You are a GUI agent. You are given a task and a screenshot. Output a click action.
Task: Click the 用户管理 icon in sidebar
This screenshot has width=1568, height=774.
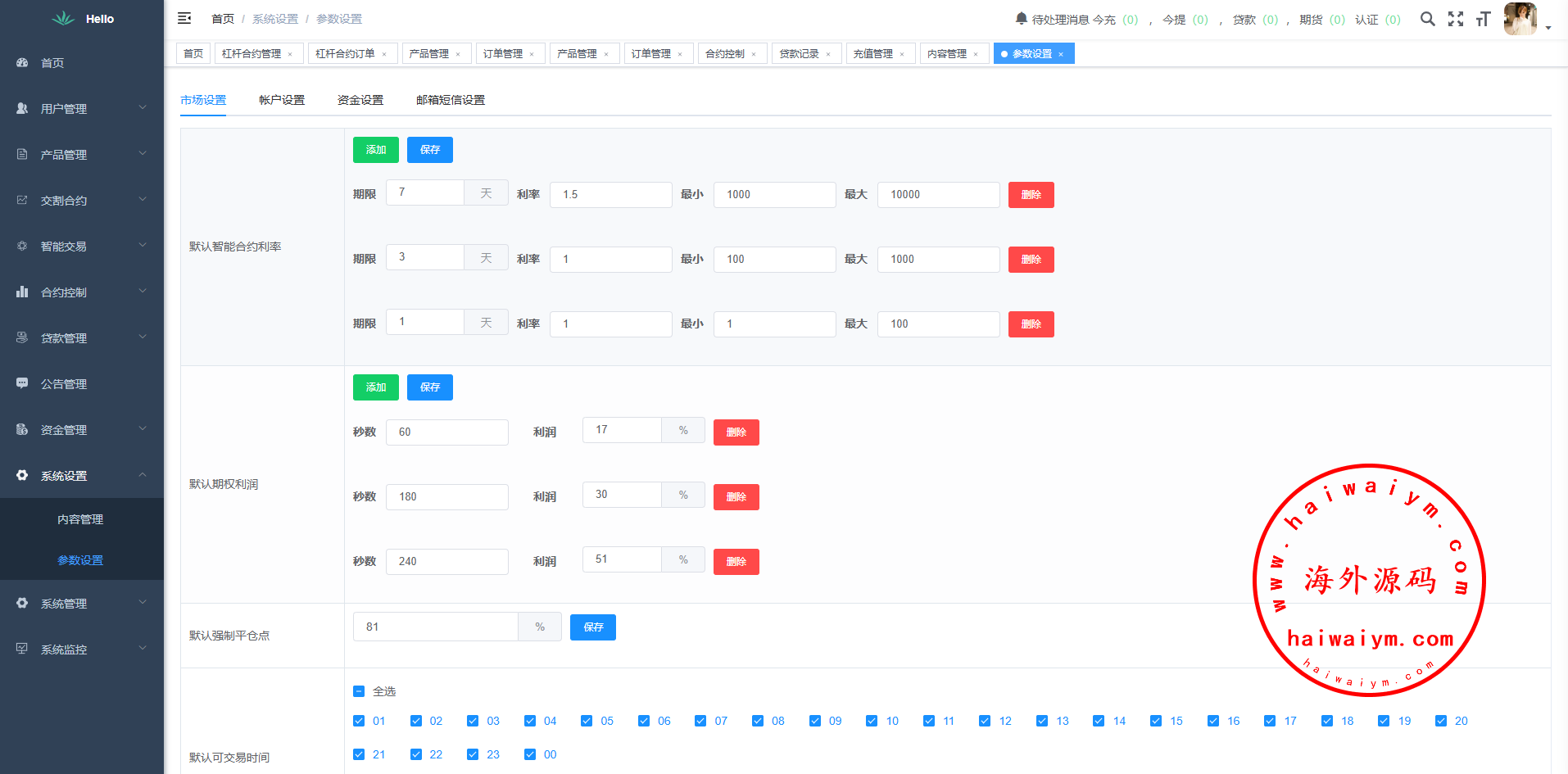[22, 108]
